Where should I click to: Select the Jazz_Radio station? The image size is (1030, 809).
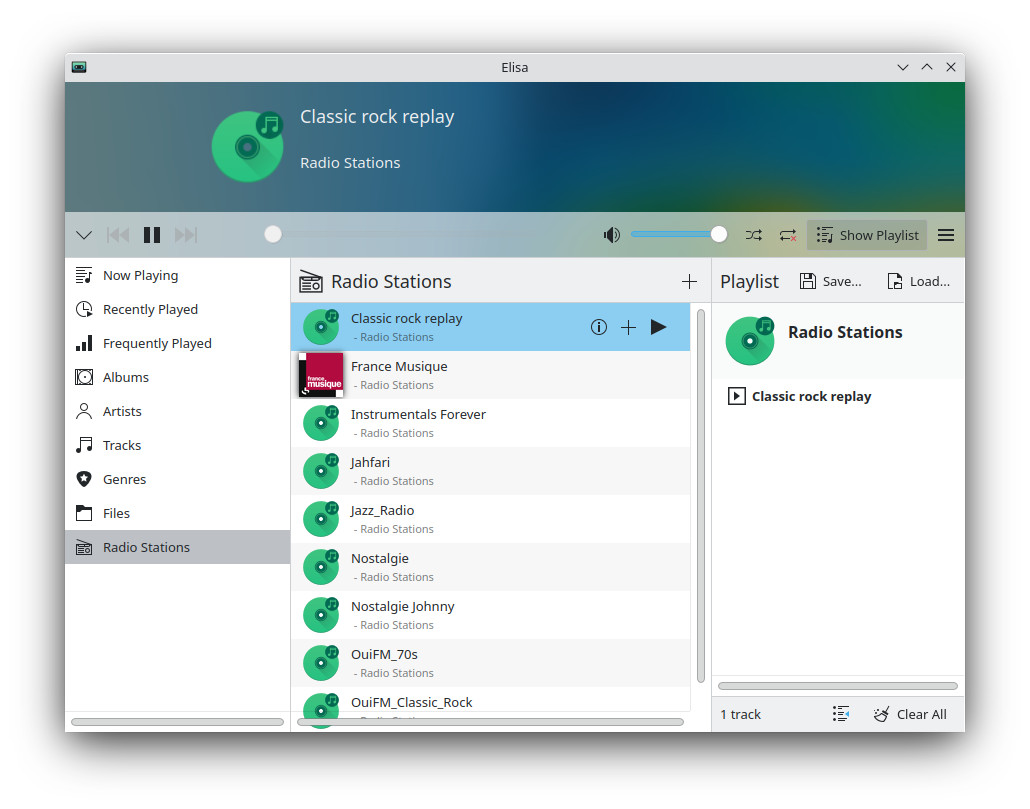(x=490, y=519)
